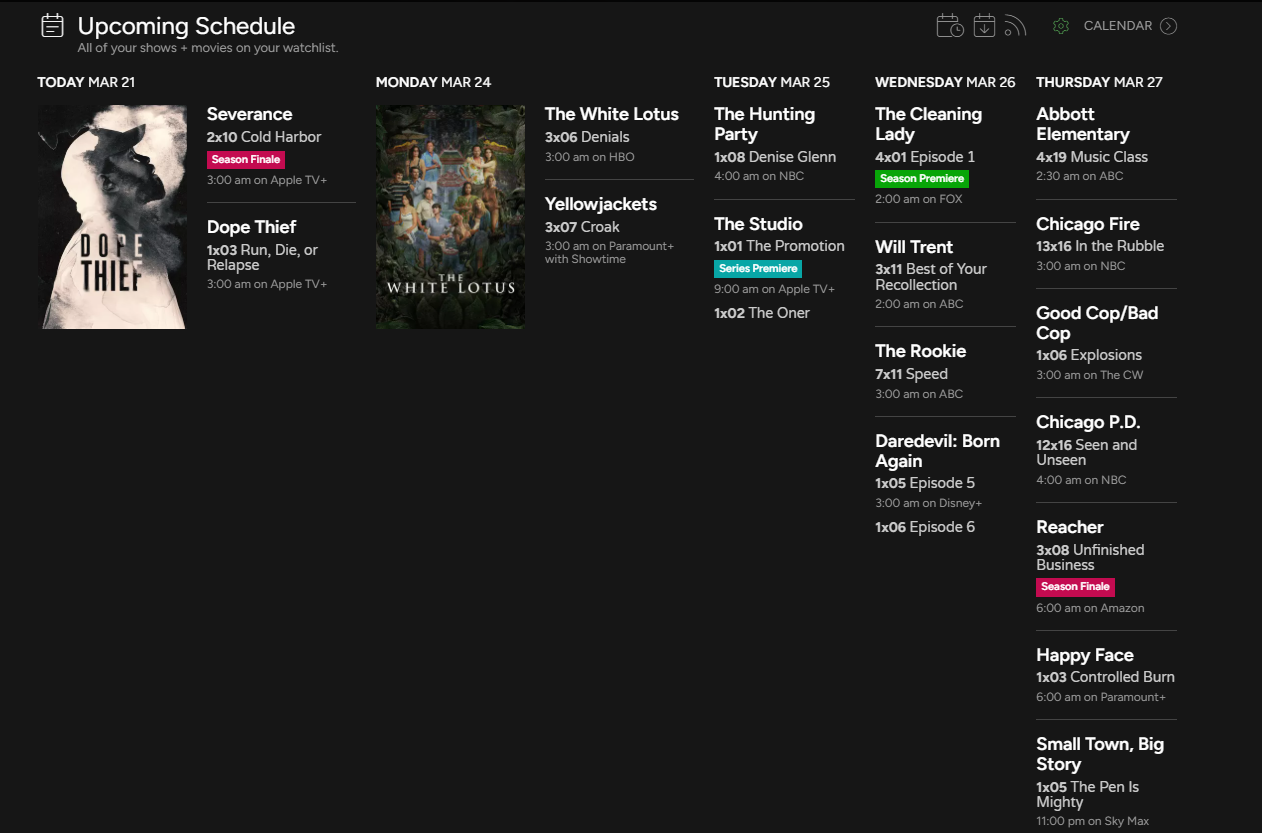Select episode 1x03 Controlled Burn
Viewport: 1262px width, 833px height.
1105,677
